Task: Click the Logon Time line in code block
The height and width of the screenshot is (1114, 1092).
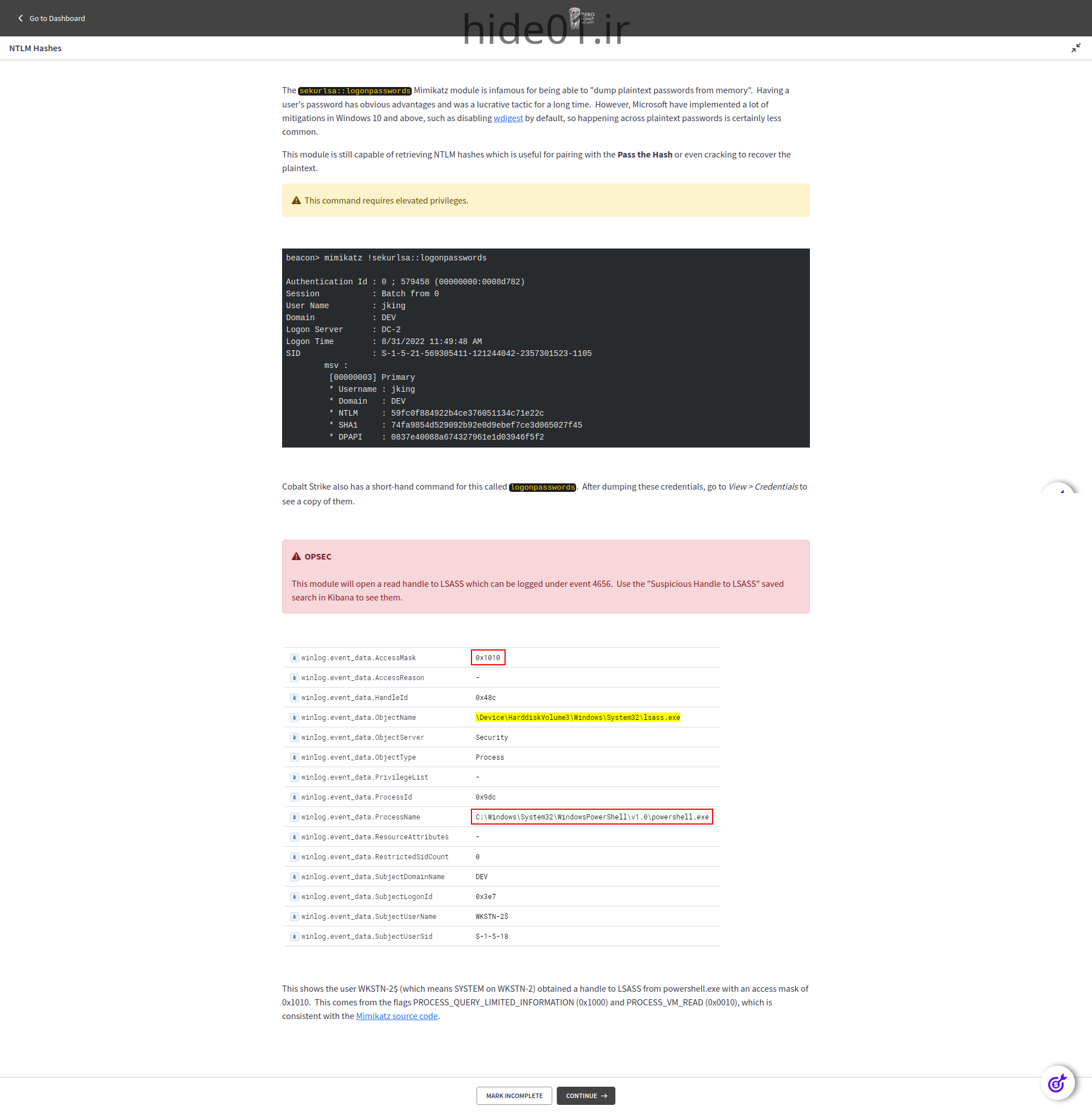Action: [384, 341]
